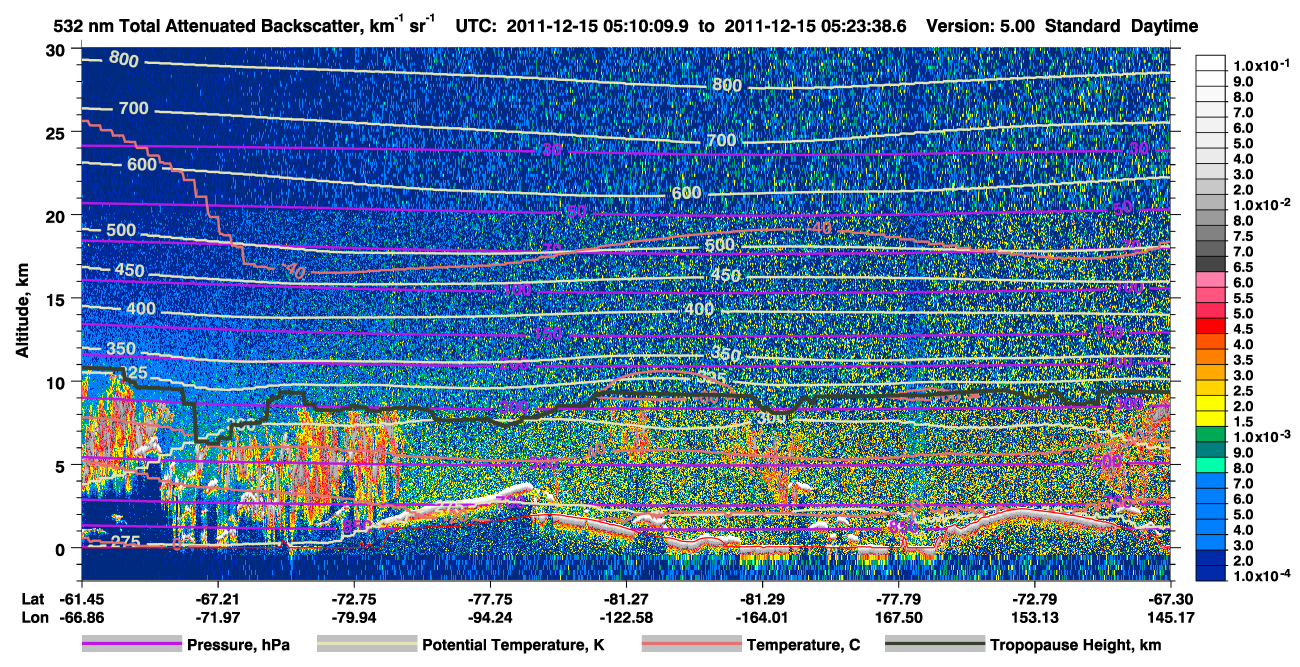The width and height of the screenshot is (1300, 667).
Task: Click the longitude value '153.13'
Action: point(1035,617)
